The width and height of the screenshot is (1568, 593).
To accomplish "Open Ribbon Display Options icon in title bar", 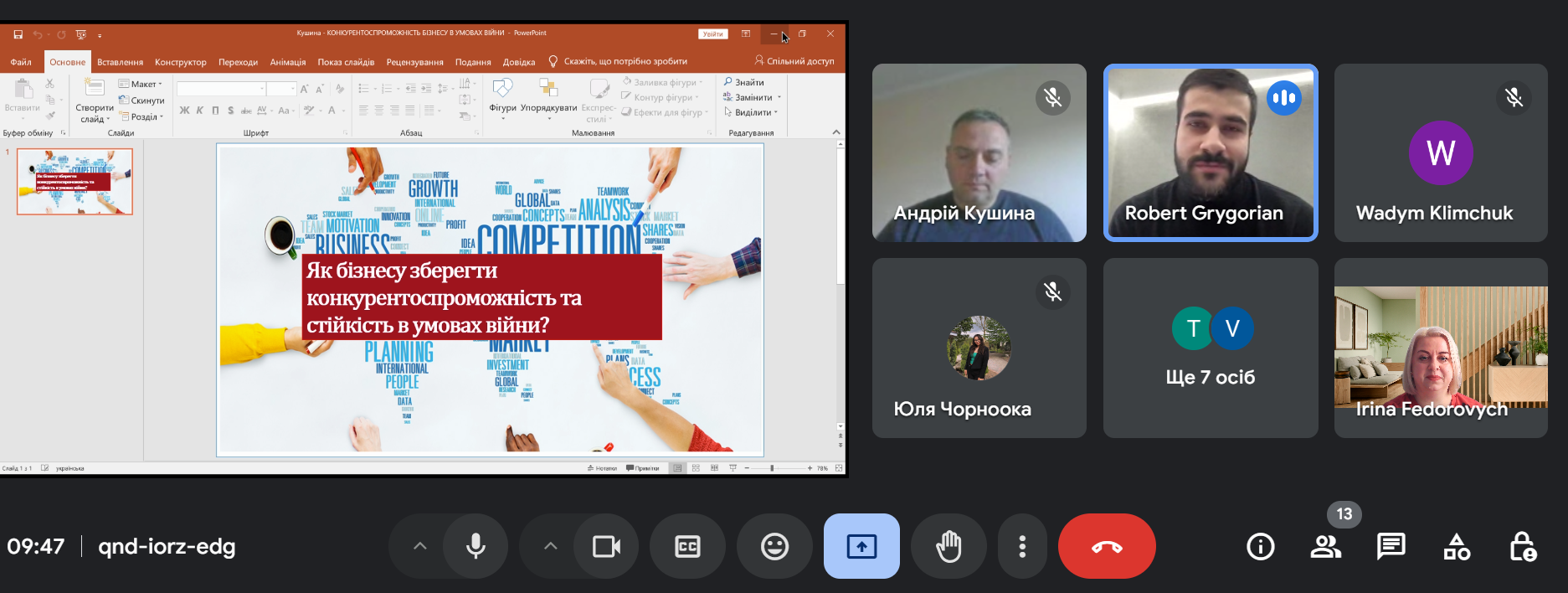I will [x=746, y=34].
